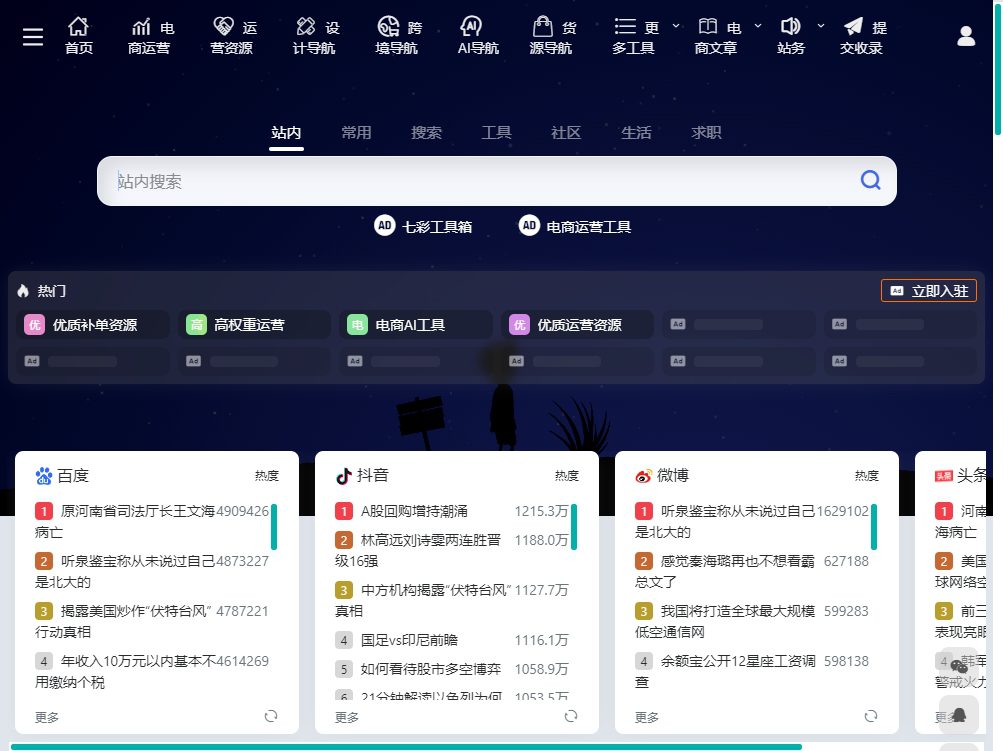Click 更多 under 抖音 list
The height and width of the screenshot is (751, 1003).
(347, 717)
